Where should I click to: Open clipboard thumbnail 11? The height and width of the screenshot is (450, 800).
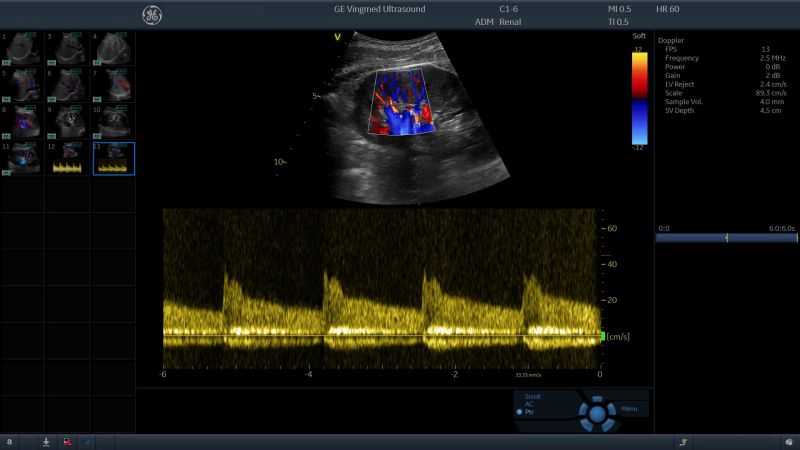coord(22,159)
